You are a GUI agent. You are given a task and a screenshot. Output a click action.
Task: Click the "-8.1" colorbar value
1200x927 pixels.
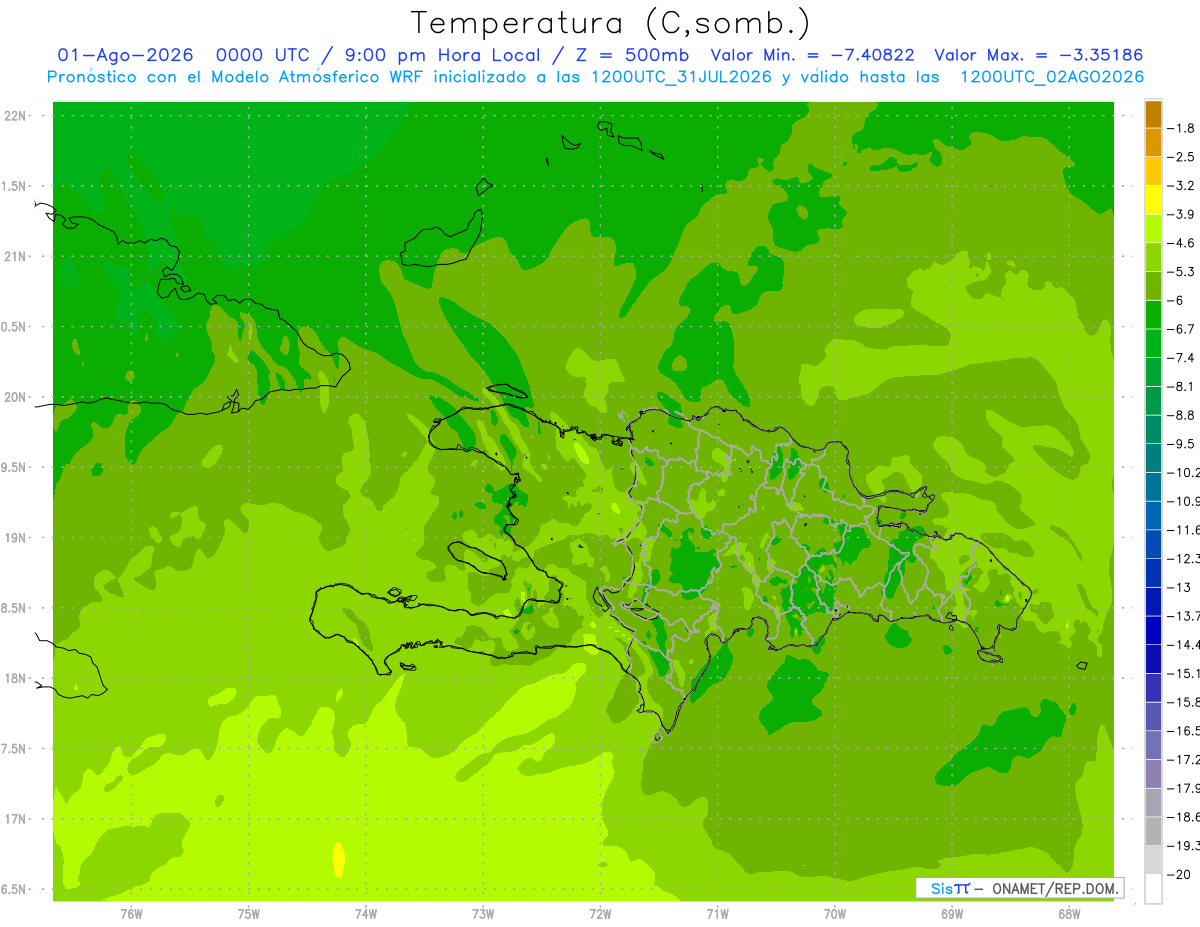tap(1182, 386)
